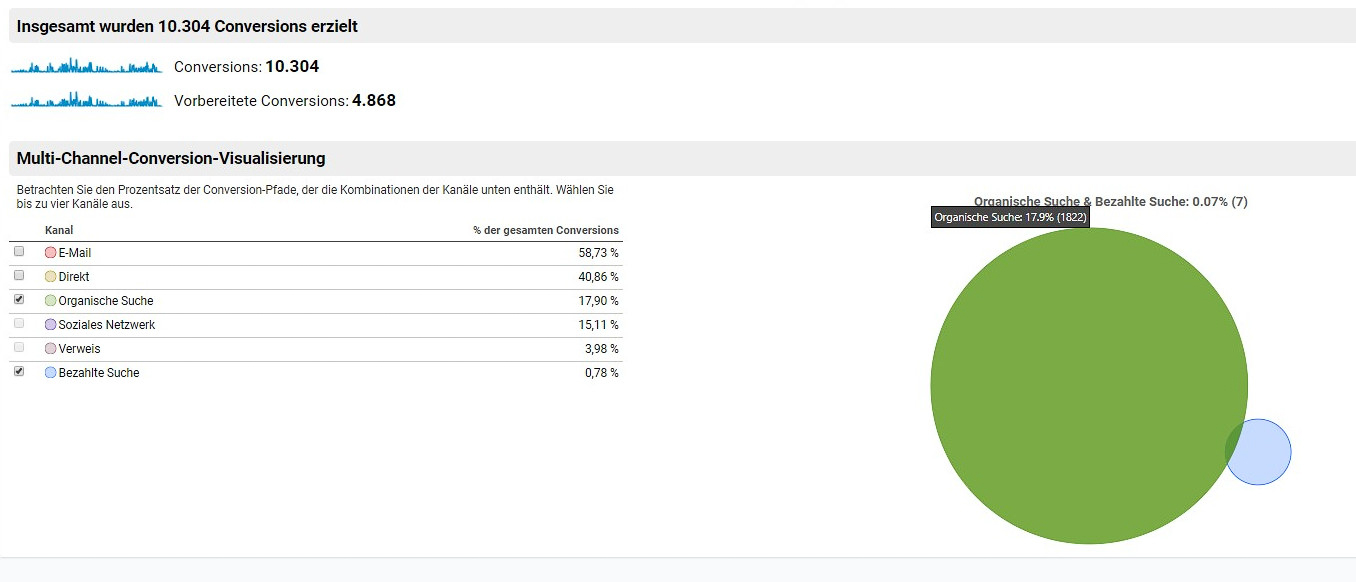Image resolution: width=1356 pixels, height=582 pixels.
Task: Click the '% der gesamten Conversions' header
Action: click(546, 230)
